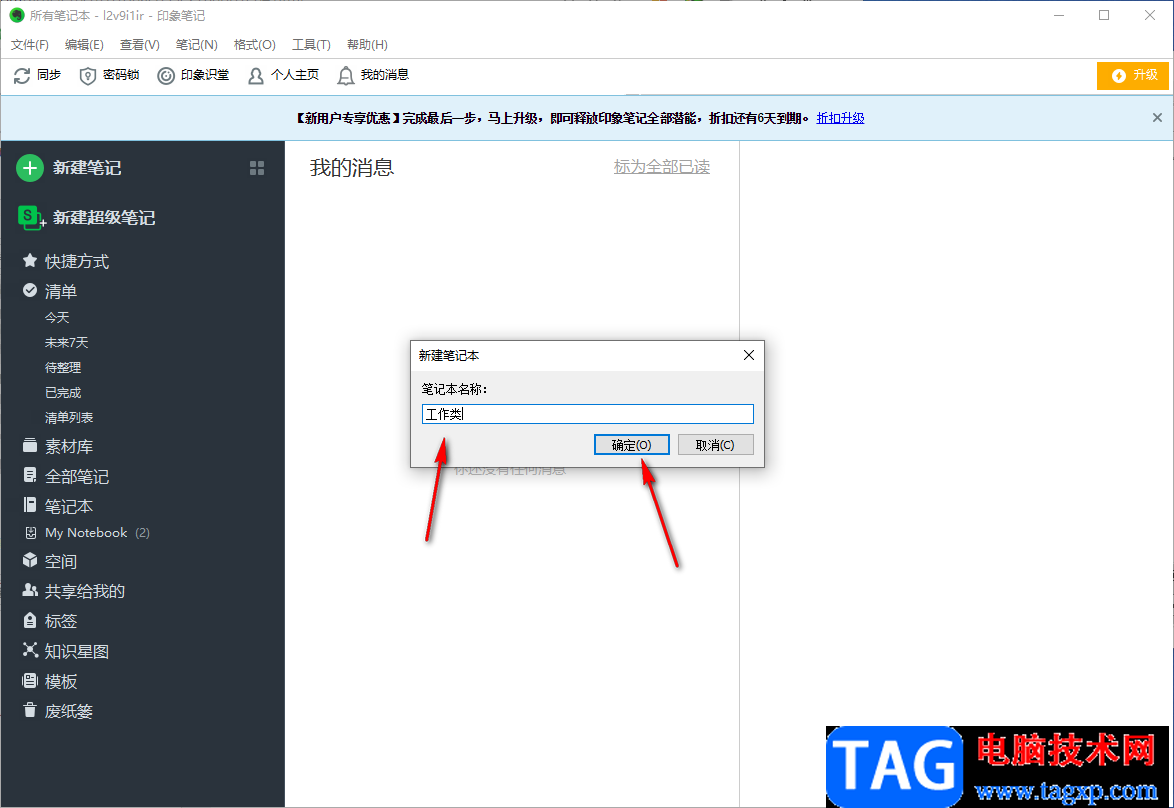Dismiss the promotion banner with the X
Screen dimensions: 1174x808
(1157, 118)
